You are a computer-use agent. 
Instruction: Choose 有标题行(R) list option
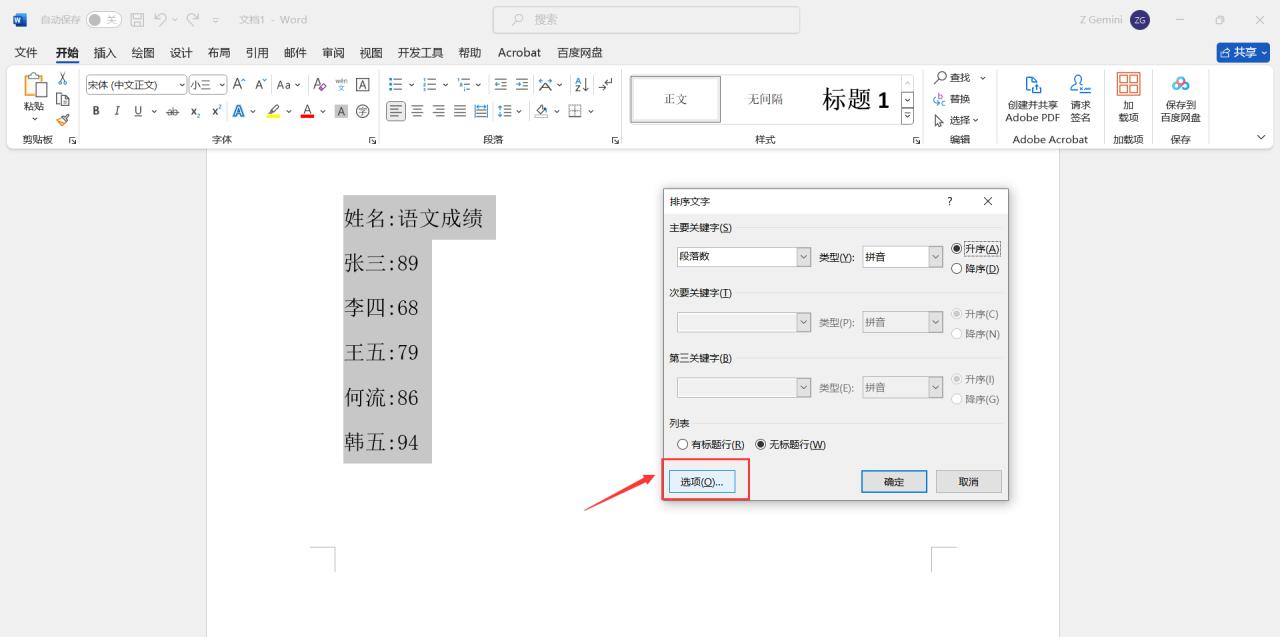coord(710,444)
